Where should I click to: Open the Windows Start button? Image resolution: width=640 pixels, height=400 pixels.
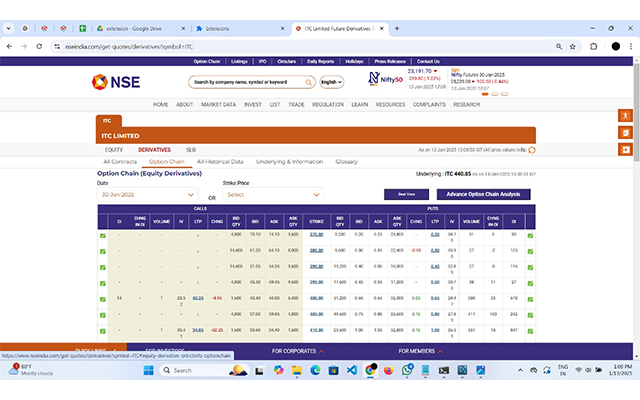pos(149,370)
